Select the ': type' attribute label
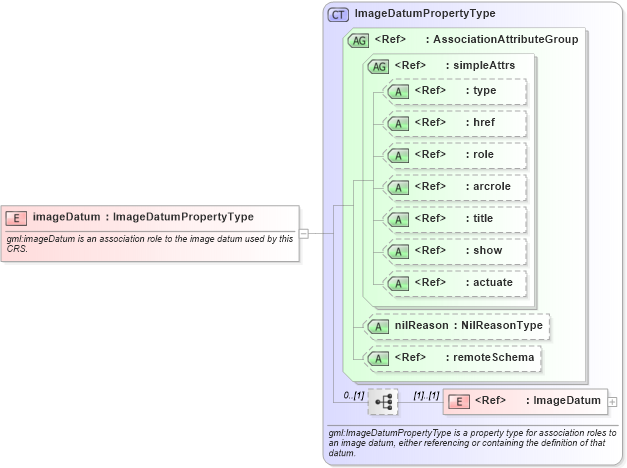 (x=481, y=91)
